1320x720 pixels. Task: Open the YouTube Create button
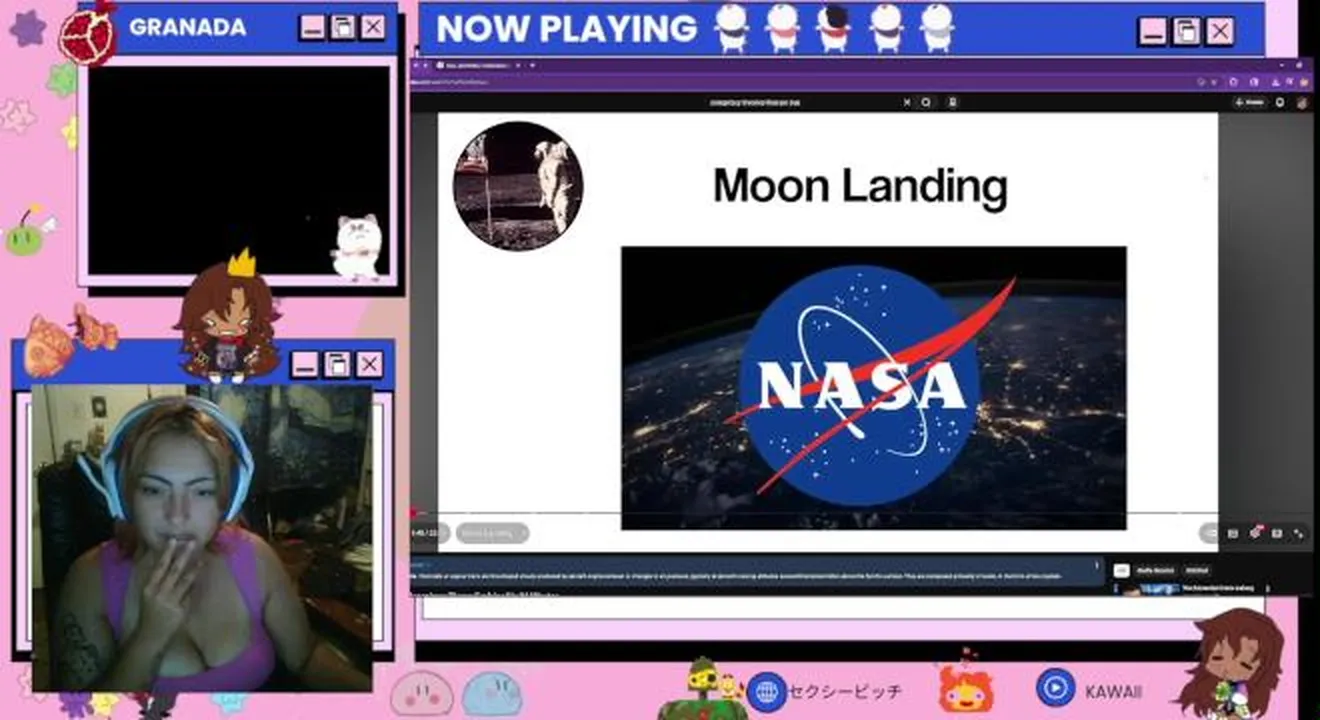pos(1250,102)
